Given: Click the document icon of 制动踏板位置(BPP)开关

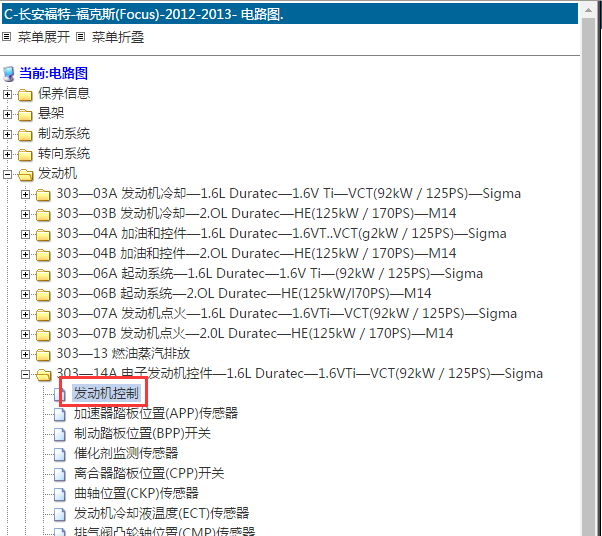Looking at the screenshot, I should point(60,434).
